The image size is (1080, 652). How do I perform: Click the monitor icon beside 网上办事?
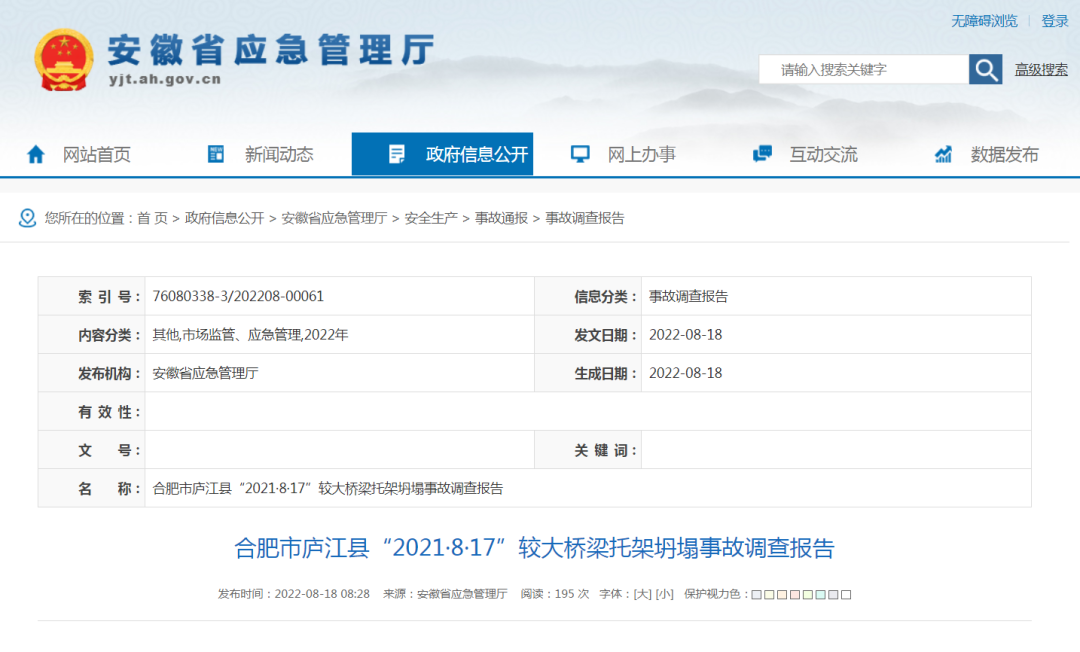click(x=580, y=154)
